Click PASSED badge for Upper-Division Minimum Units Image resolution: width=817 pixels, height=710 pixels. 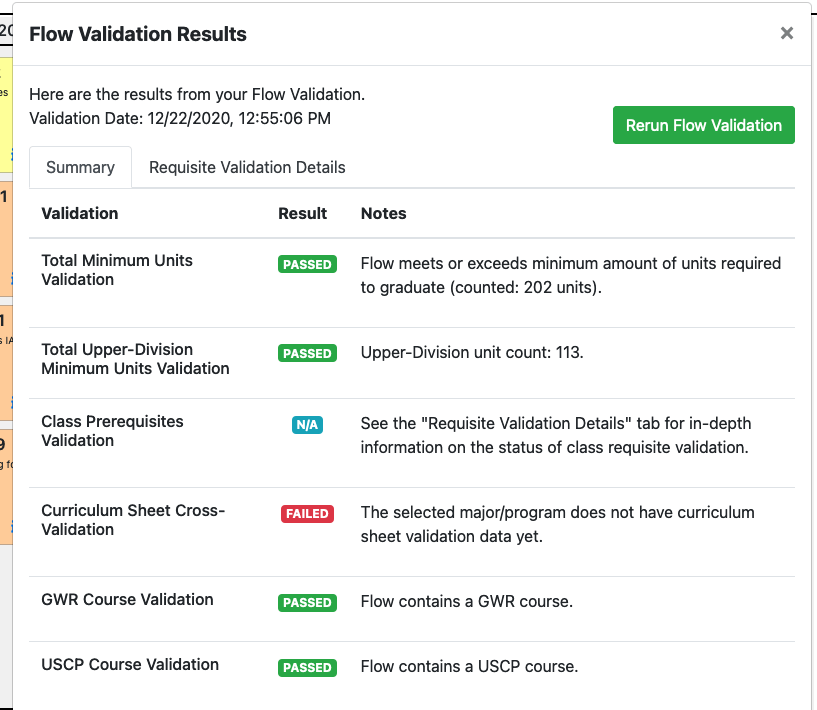pyautogui.click(x=307, y=354)
